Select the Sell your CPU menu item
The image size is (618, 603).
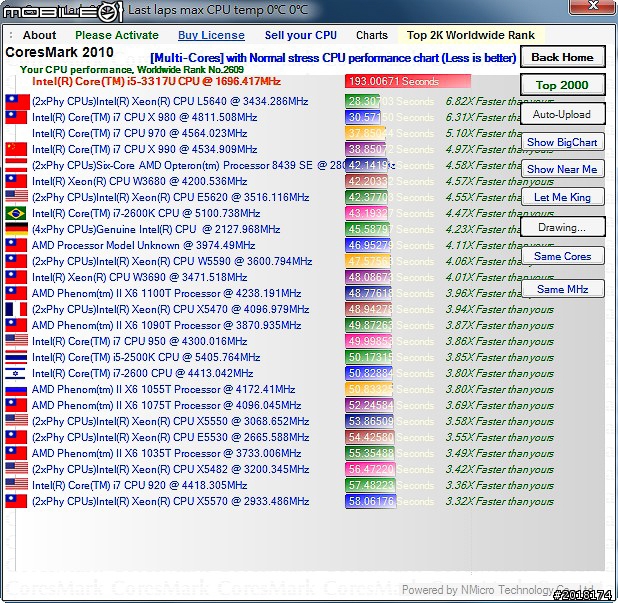tap(301, 35)
